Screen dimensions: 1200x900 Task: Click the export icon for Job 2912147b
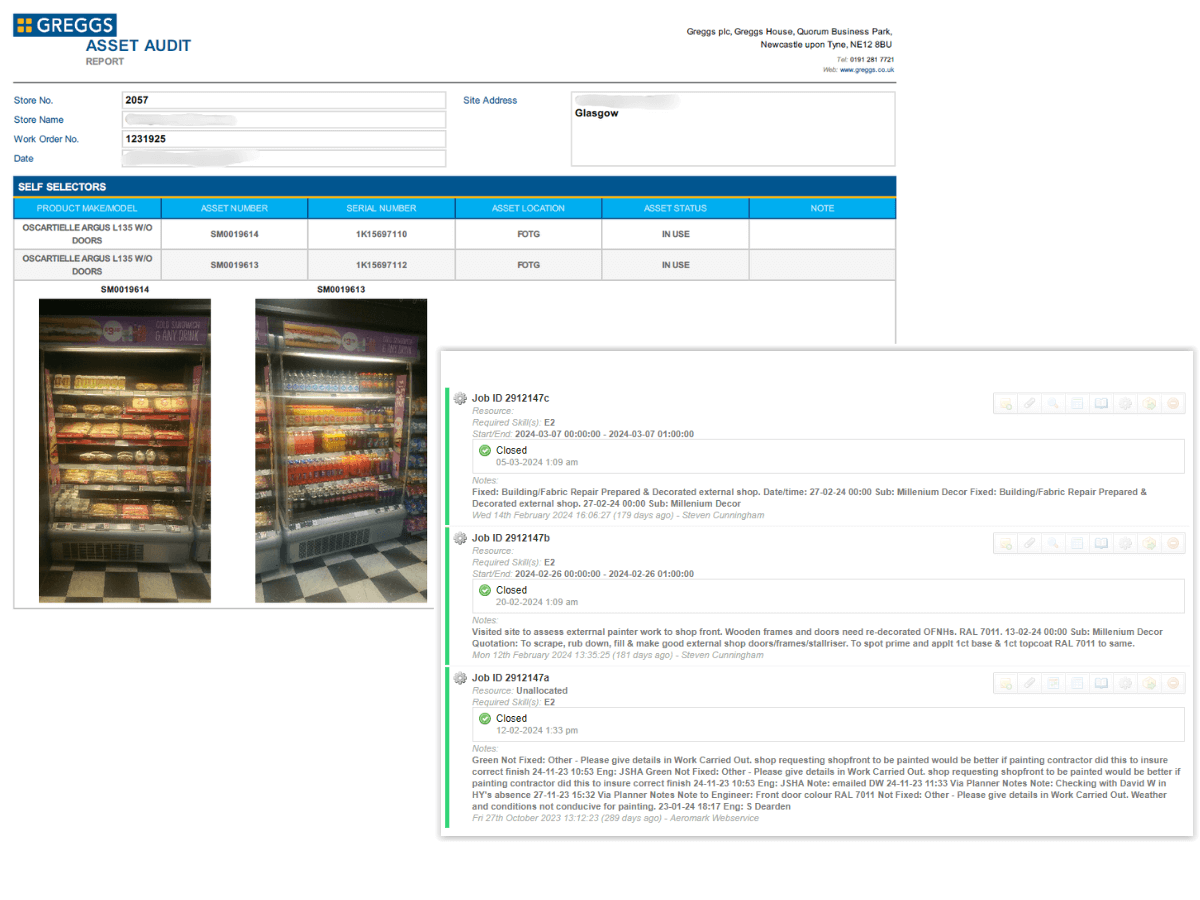pos(1148,543)
